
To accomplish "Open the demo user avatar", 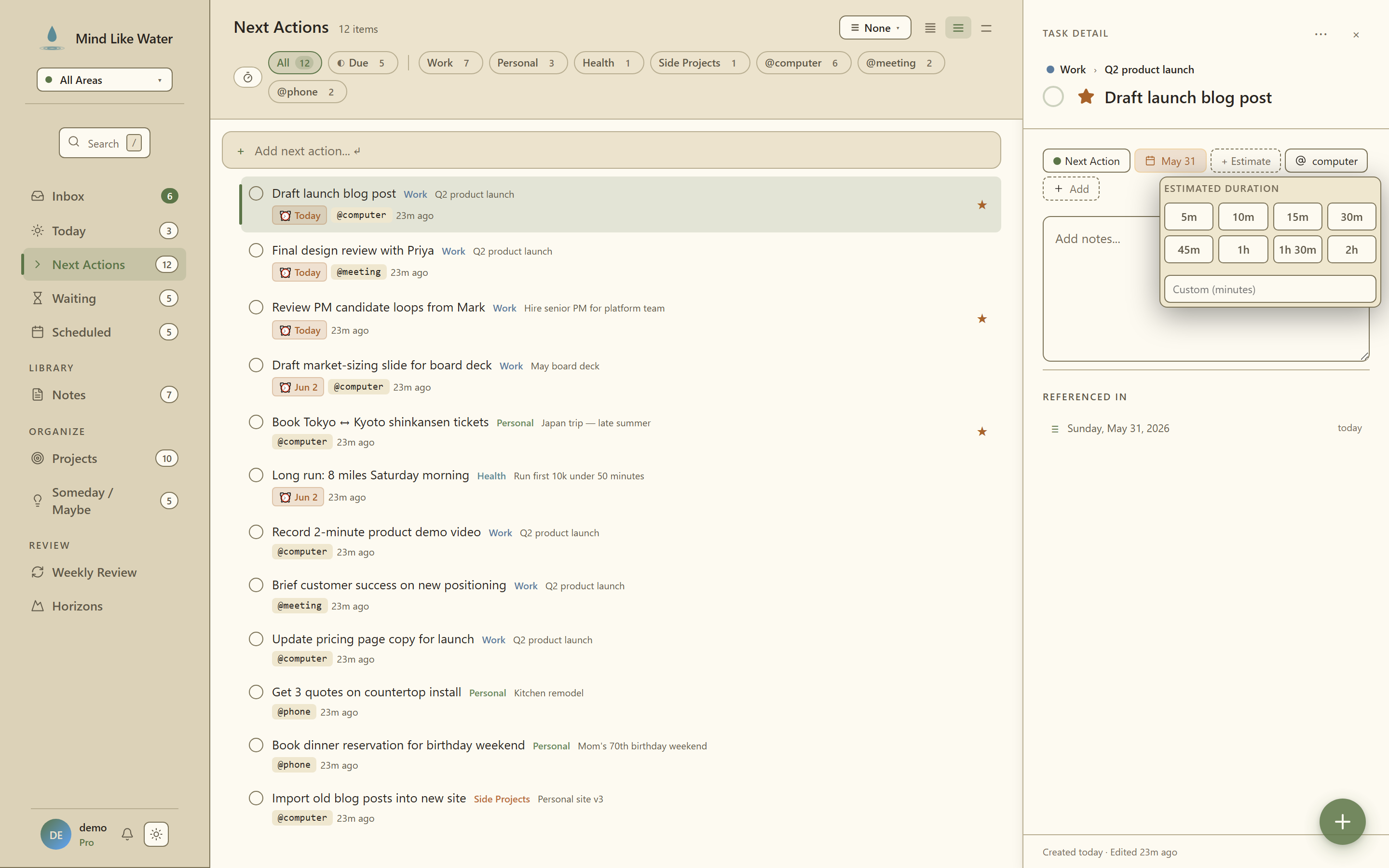I will pyautogui.click(x=55, y=834).
